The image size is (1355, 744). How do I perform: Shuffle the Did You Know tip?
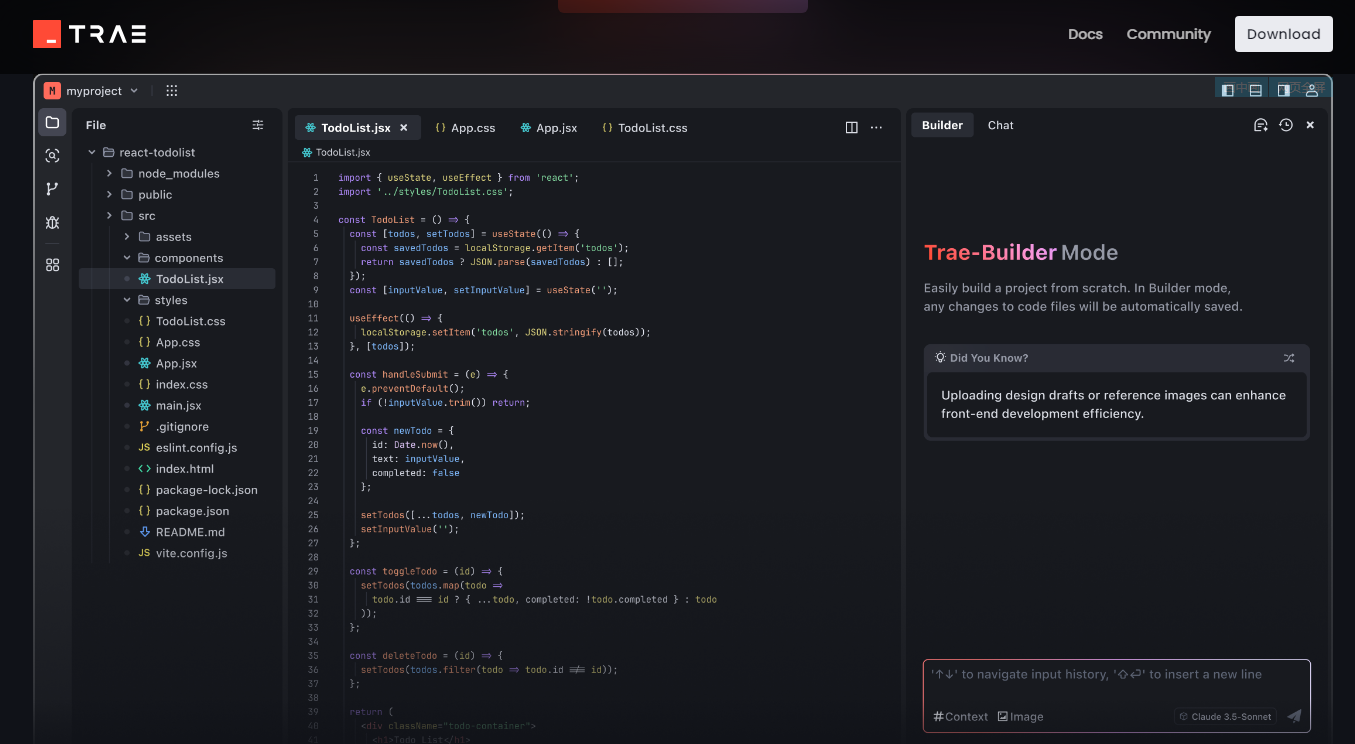click(x=1289, y=357)
